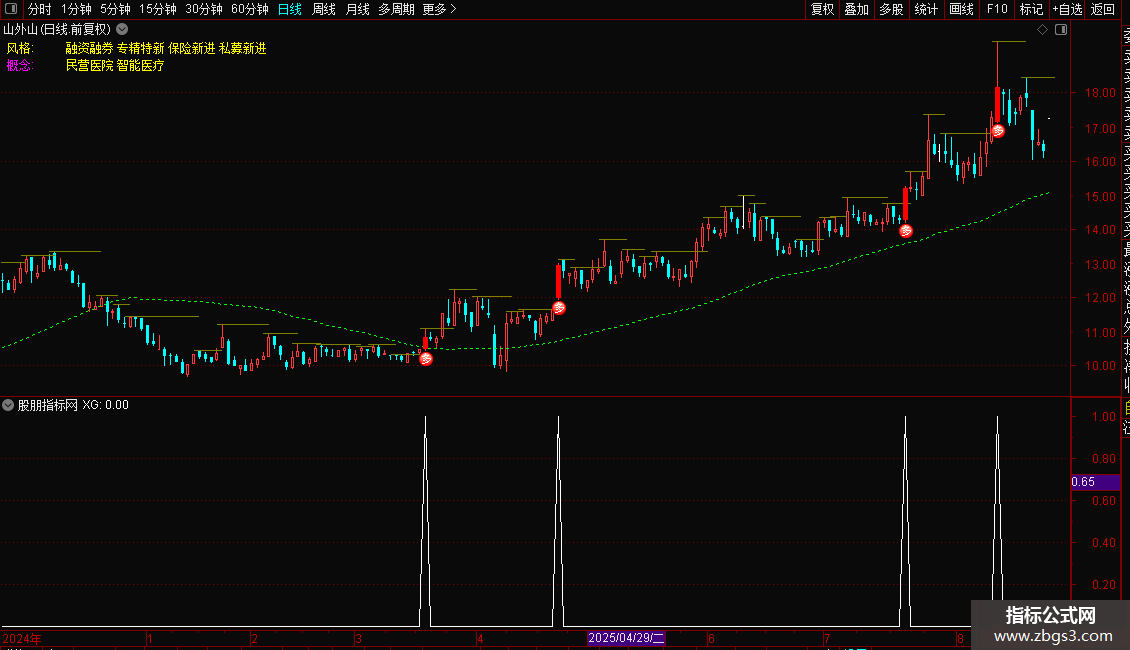This screenshot has width=1130, height=650.
Task: Open the 画线 drawing tools
Action: 961,9
